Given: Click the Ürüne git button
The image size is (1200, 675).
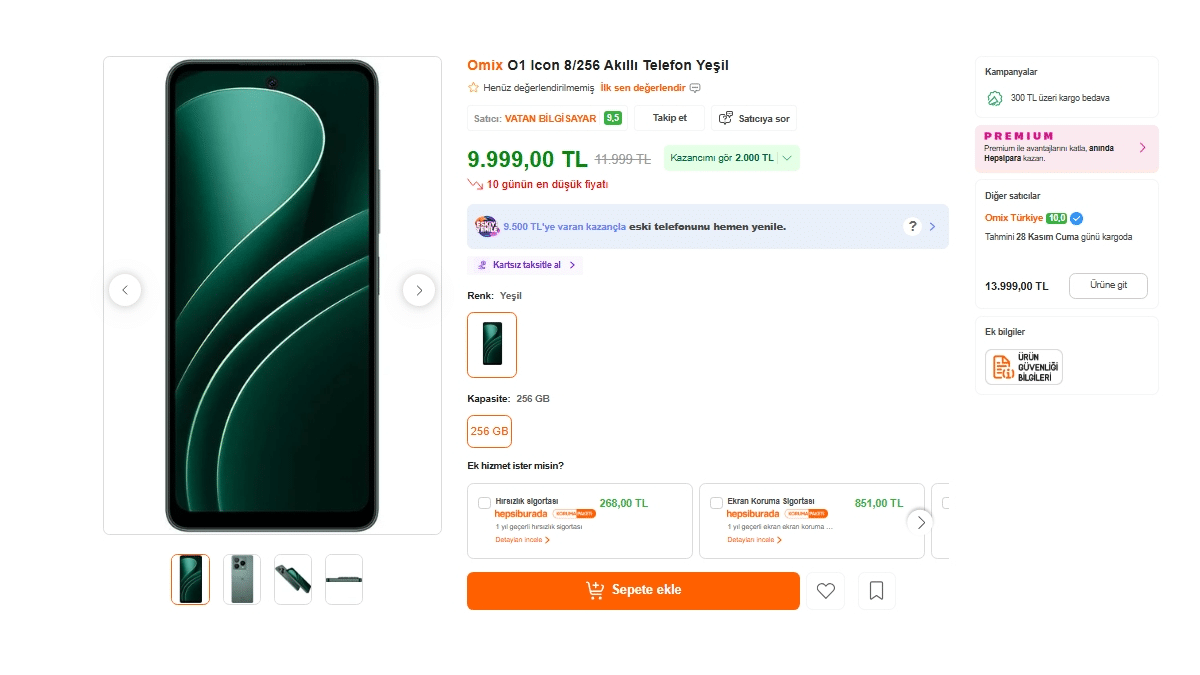Looking at the screenshot, I should [1108, 285].
